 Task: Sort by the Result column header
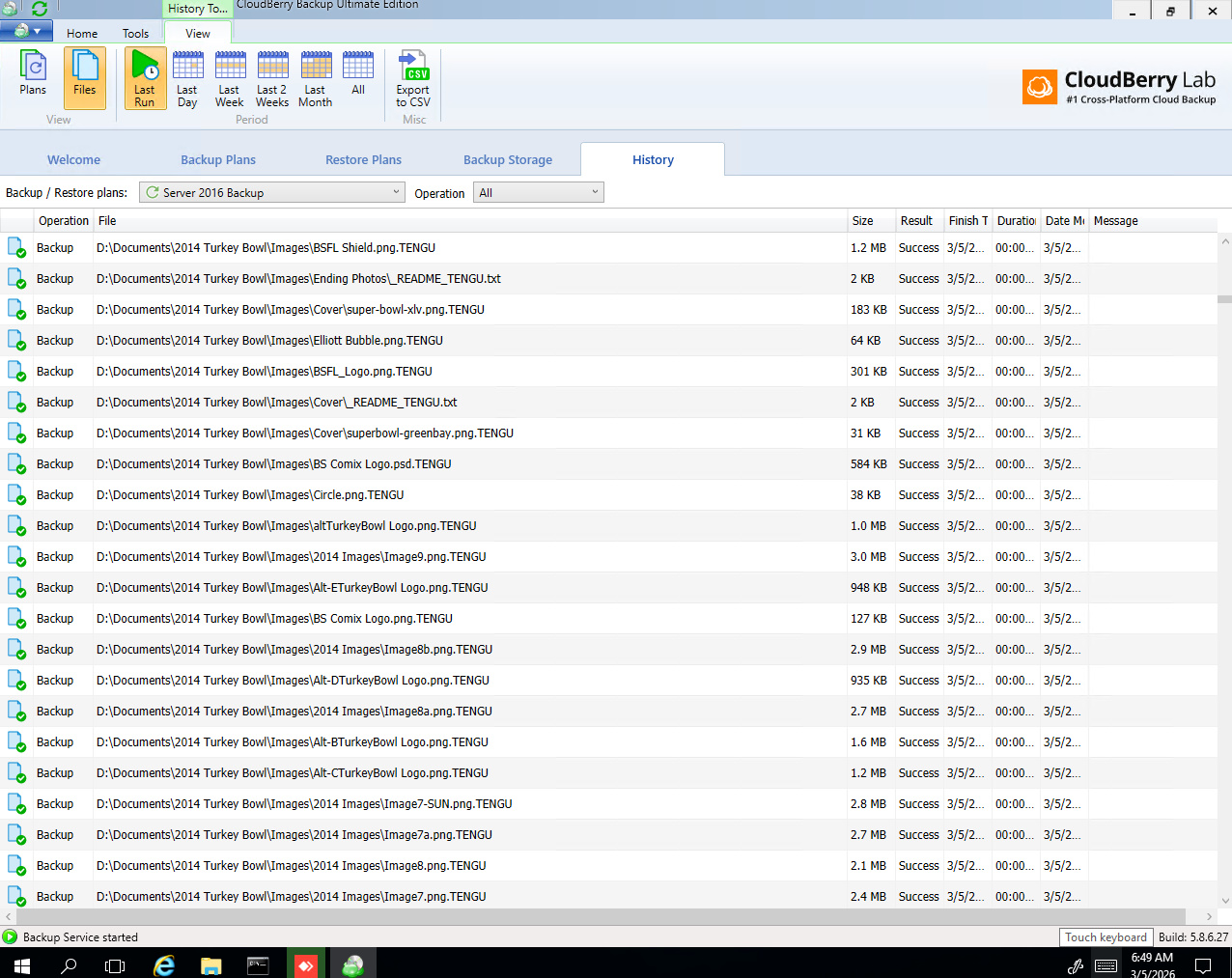919,221
